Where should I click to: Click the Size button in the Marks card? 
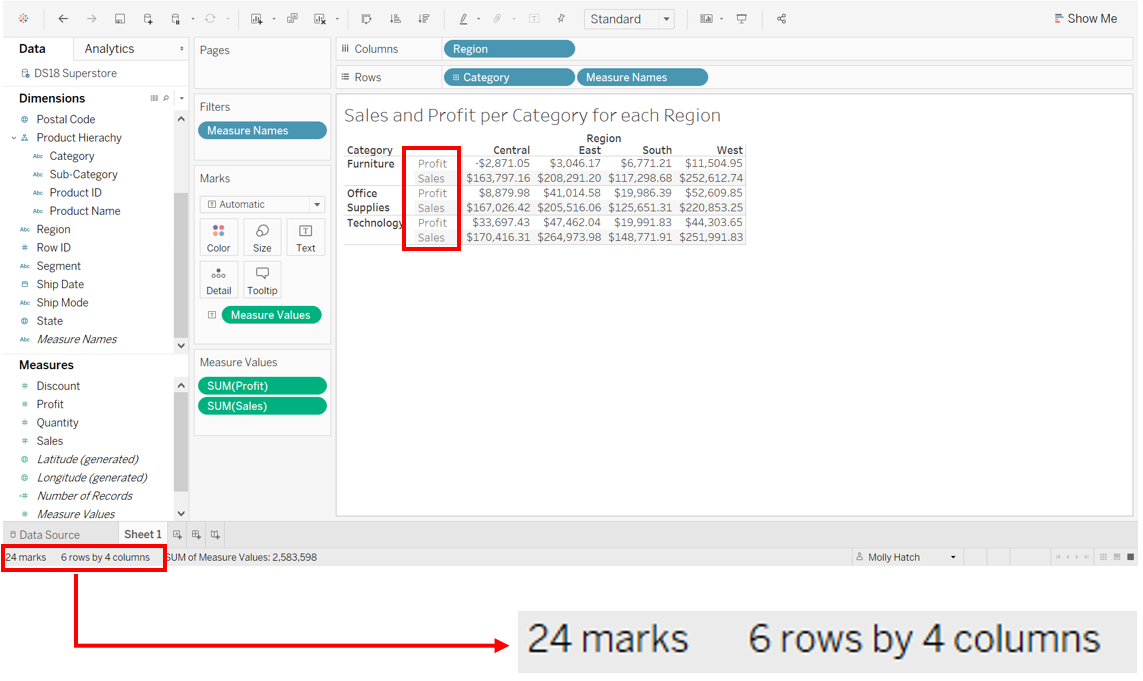[x=261, y=237]
